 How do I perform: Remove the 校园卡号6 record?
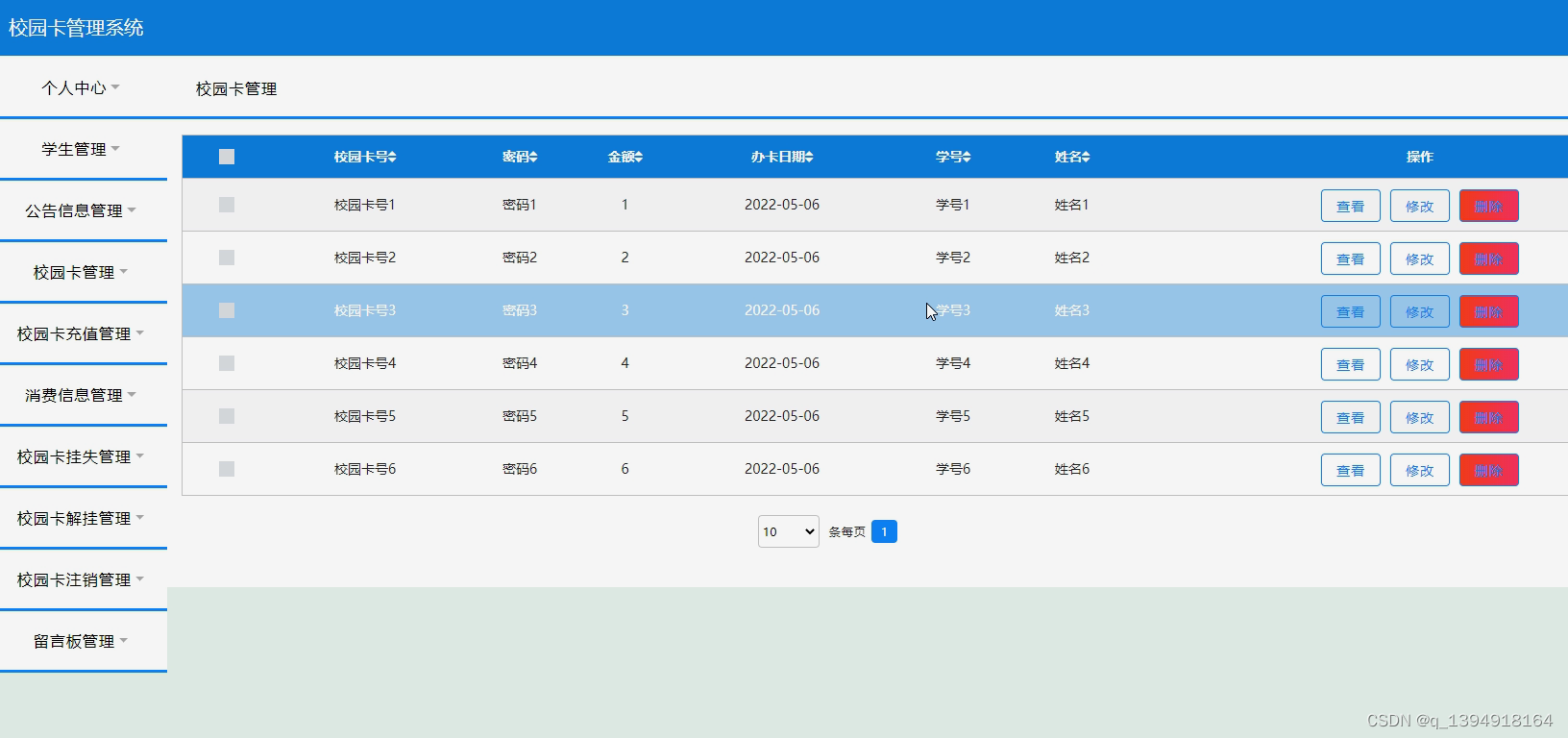point(1488,470)
